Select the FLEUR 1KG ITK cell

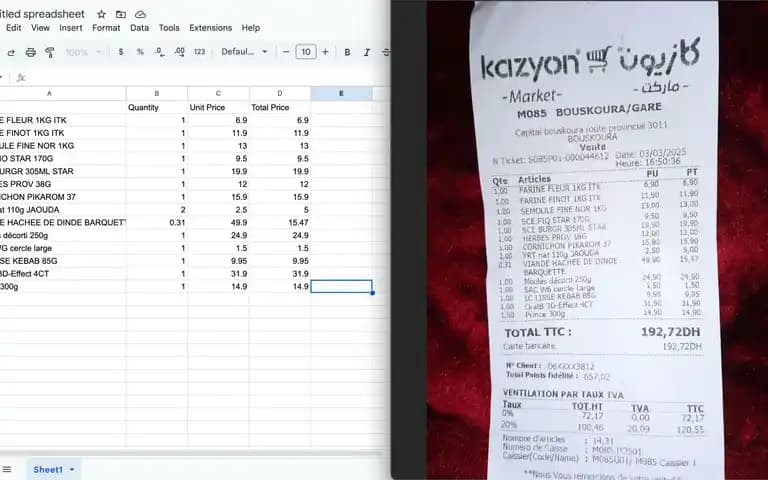[x=63, y=120]
